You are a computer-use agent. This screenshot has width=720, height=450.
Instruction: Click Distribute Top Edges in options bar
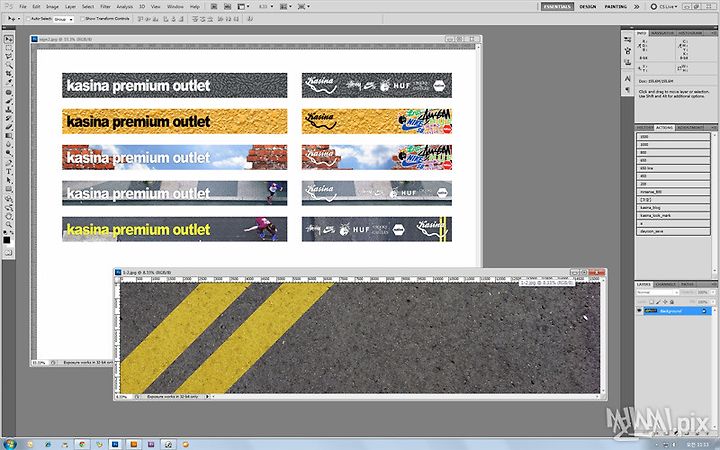point(195,19)
